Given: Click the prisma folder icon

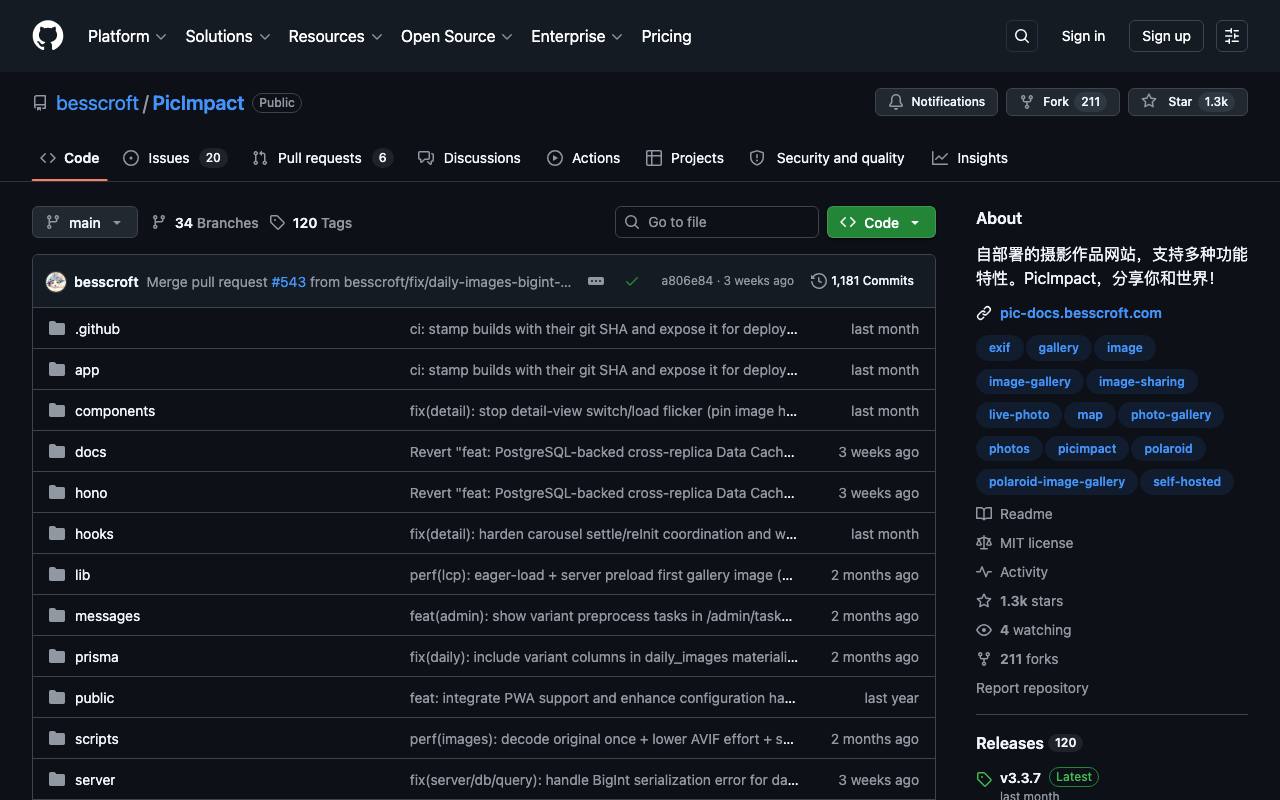Looking at the screenshot, I should 57,656.
